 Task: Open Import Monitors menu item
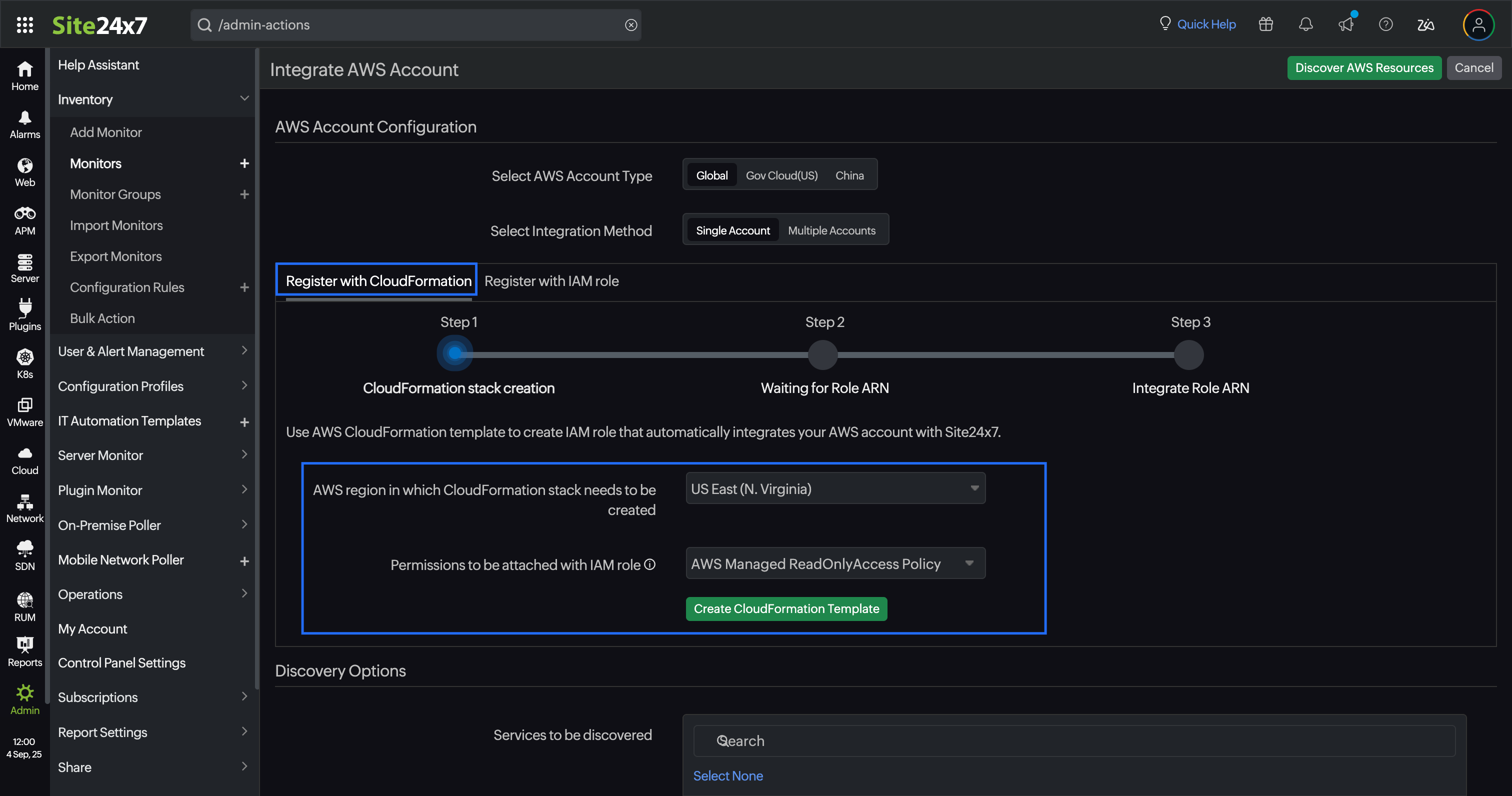[x=116, y=225]
